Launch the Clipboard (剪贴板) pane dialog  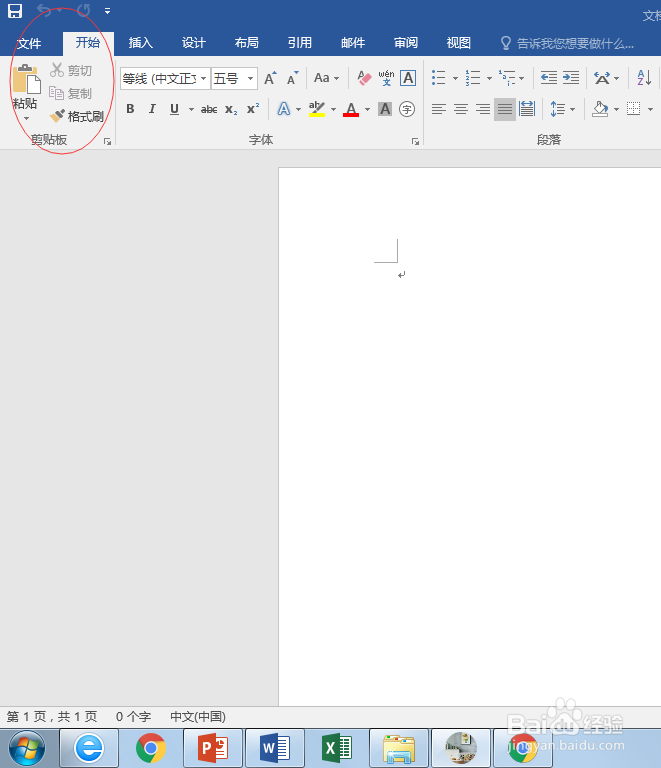(x=107, y=142)
